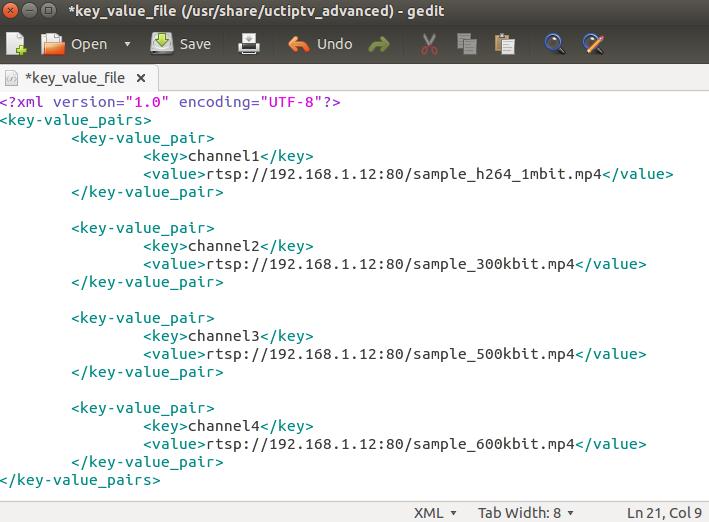Create a new document with toolbar icon

pyautogui.click(x=16, y=44)
